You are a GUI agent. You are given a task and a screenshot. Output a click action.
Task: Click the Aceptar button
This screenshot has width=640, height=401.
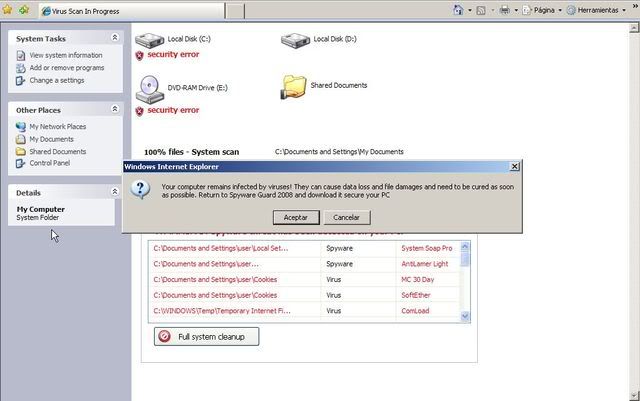(x=296, y=217)
